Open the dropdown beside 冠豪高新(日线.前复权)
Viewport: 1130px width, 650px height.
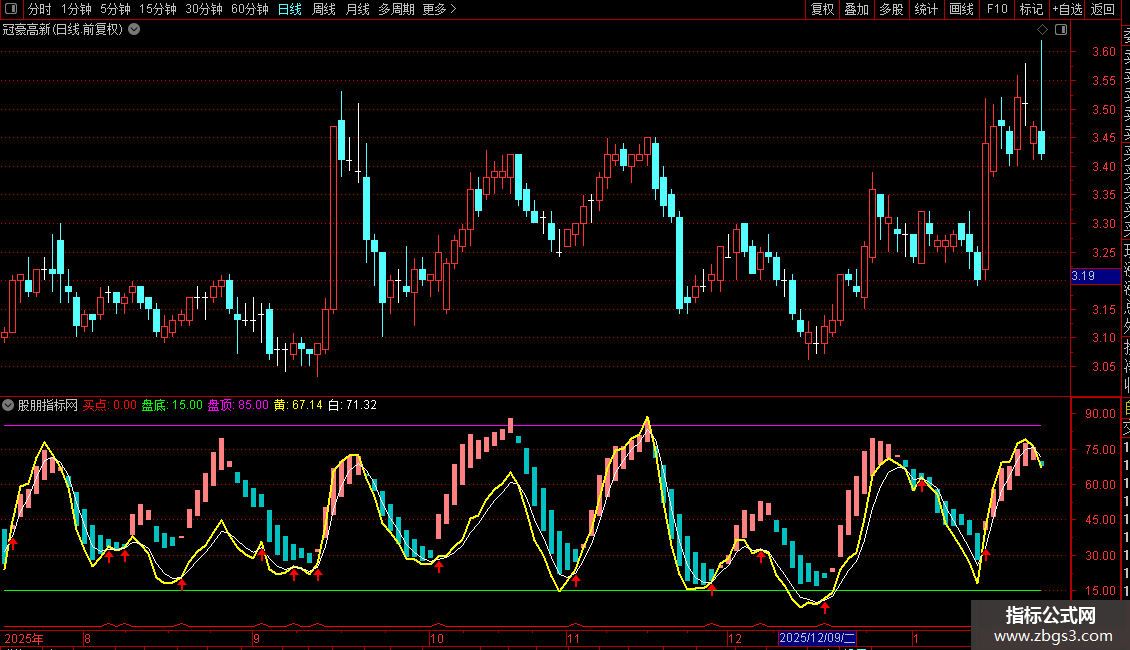point(134,30)
